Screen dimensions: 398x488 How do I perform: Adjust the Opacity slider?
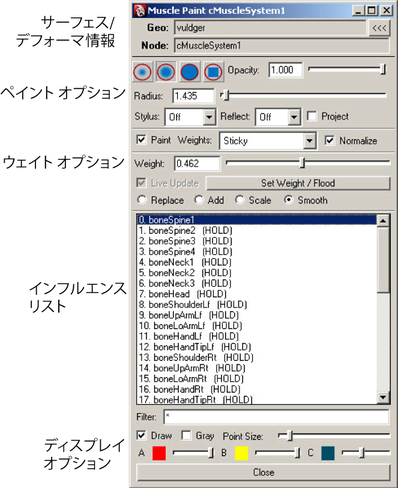[x=347, y=69]
